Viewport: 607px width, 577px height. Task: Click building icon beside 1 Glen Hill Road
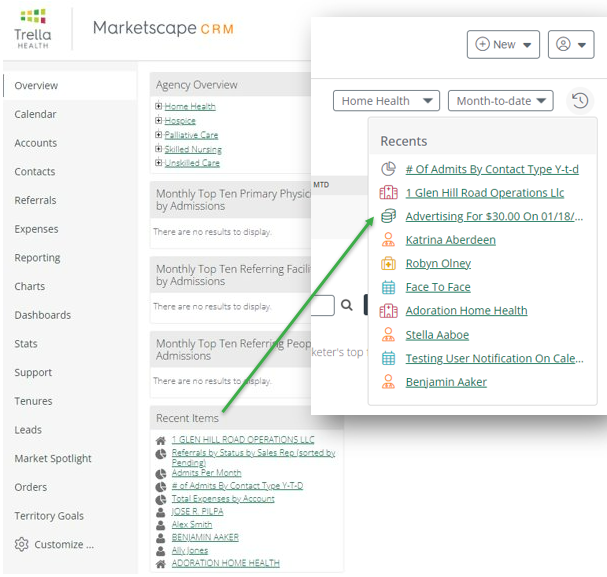pos(388,192)
